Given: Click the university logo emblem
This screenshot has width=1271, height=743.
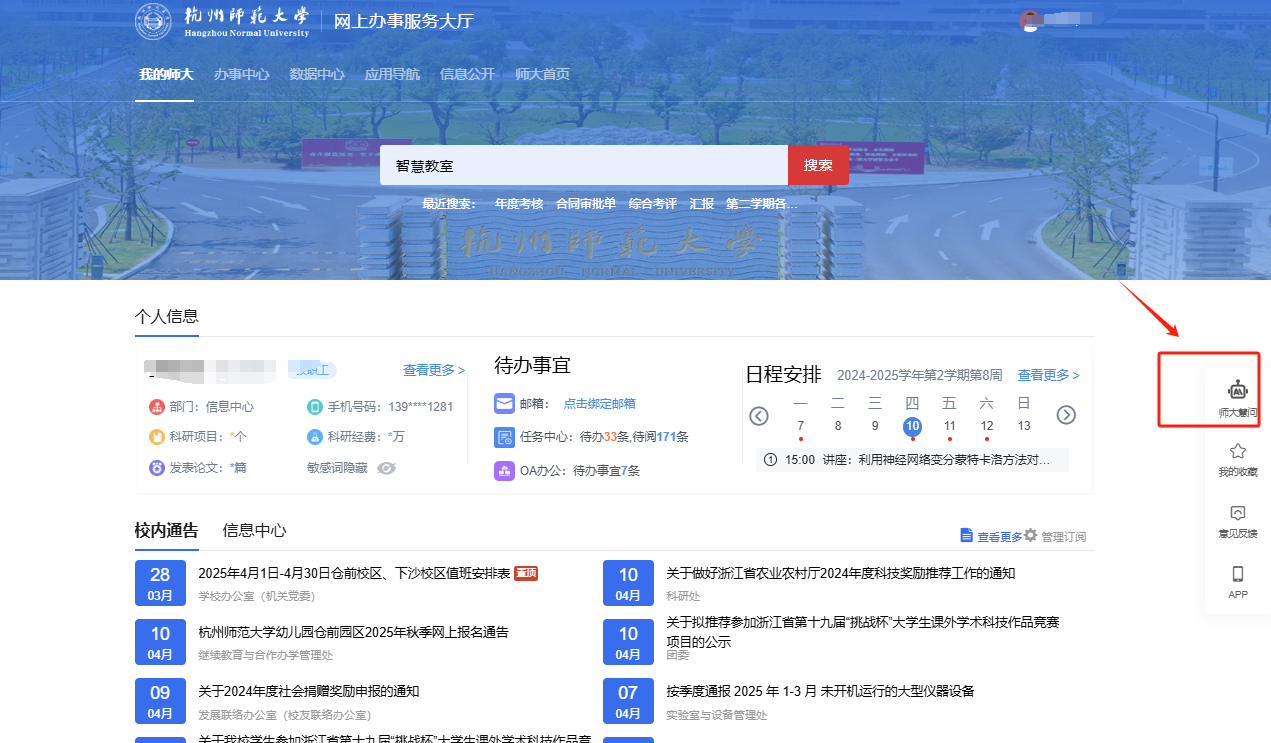Looking at the screenshot, I should tap(153, 22).
